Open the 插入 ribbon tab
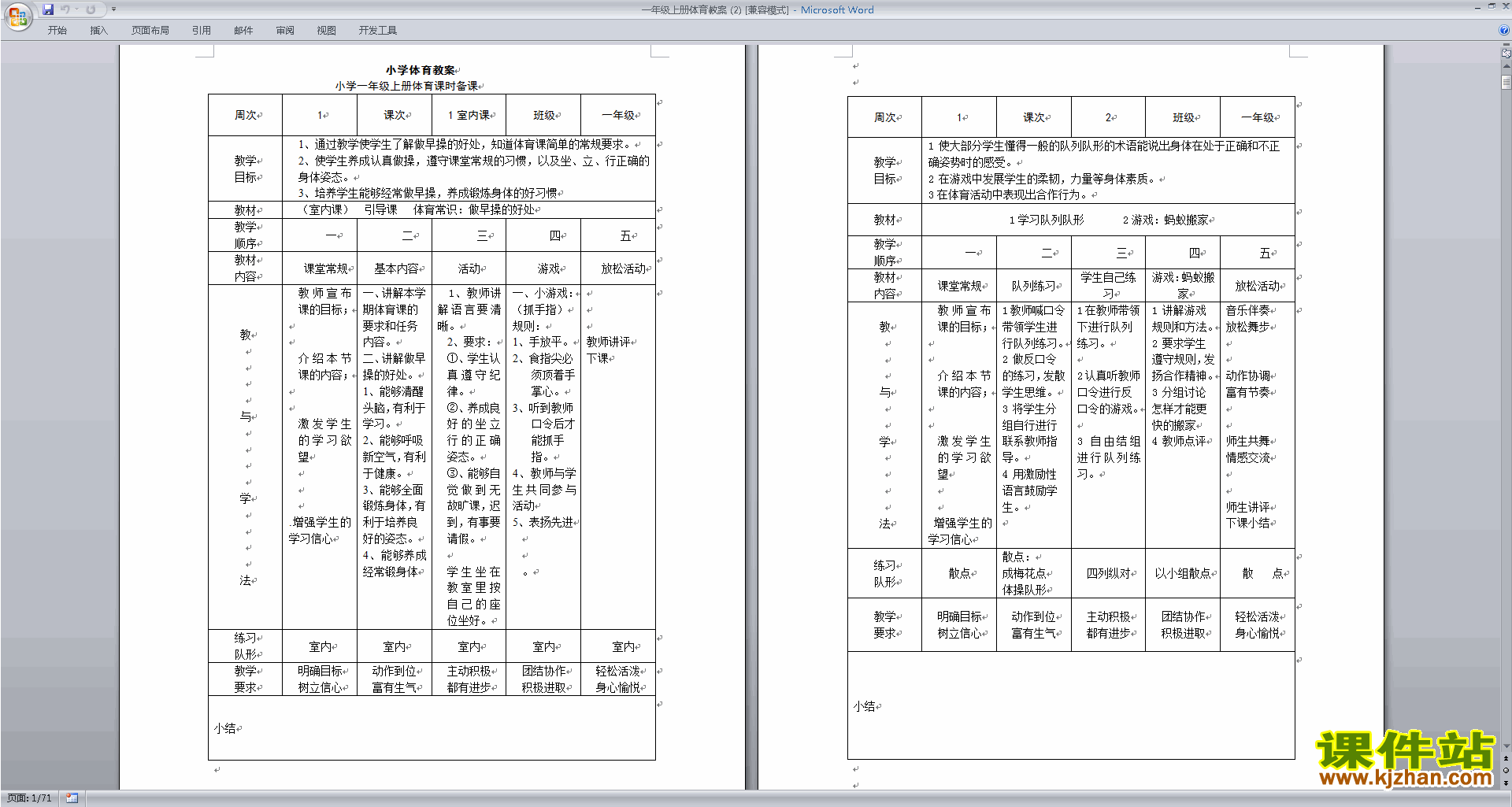Viewport: 1512px width, 807px height. pos(98,30)
